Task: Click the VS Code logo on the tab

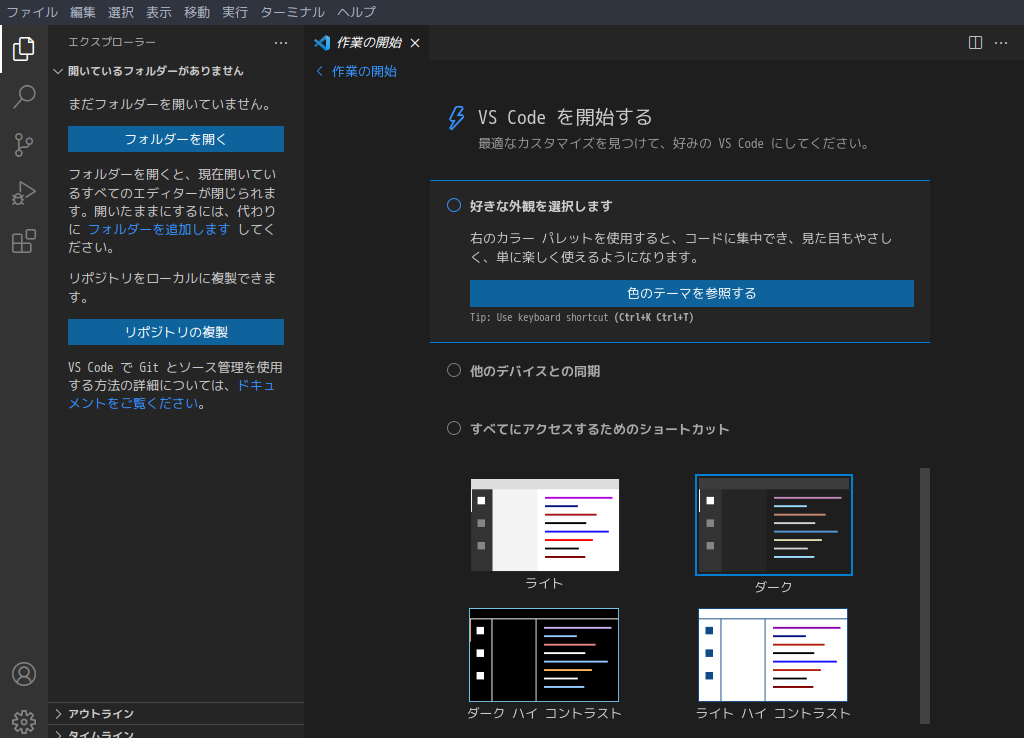Action: point(322,43)
